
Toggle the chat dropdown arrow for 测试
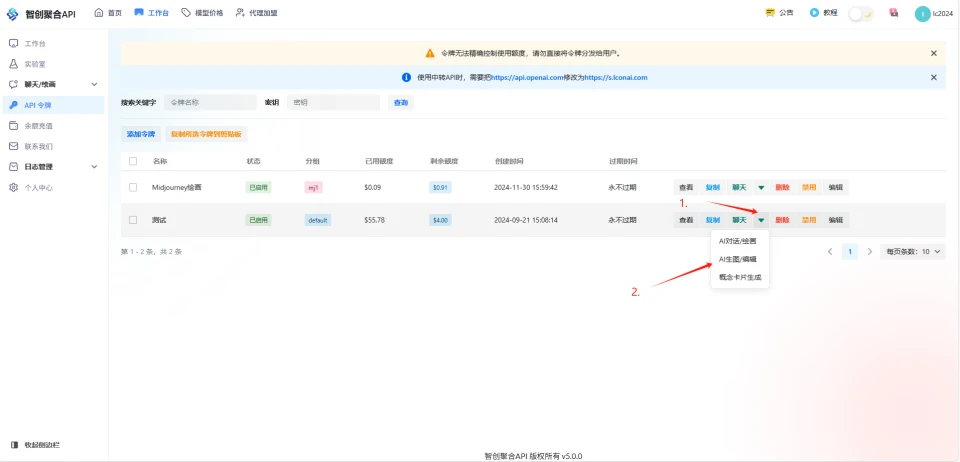(x=761, y=220)
